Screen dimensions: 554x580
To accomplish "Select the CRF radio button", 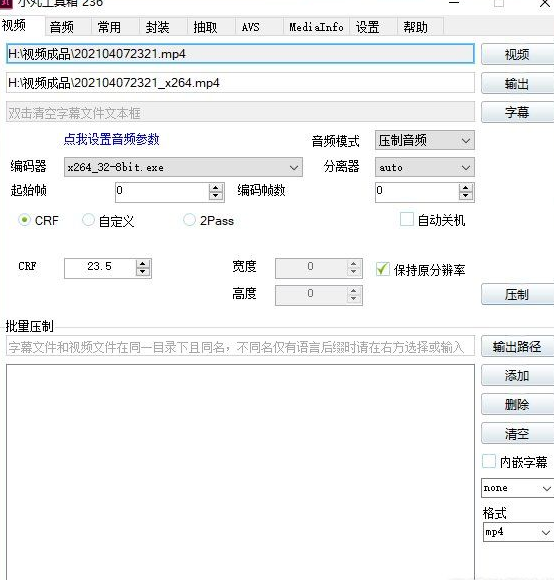I will [24, 220].
